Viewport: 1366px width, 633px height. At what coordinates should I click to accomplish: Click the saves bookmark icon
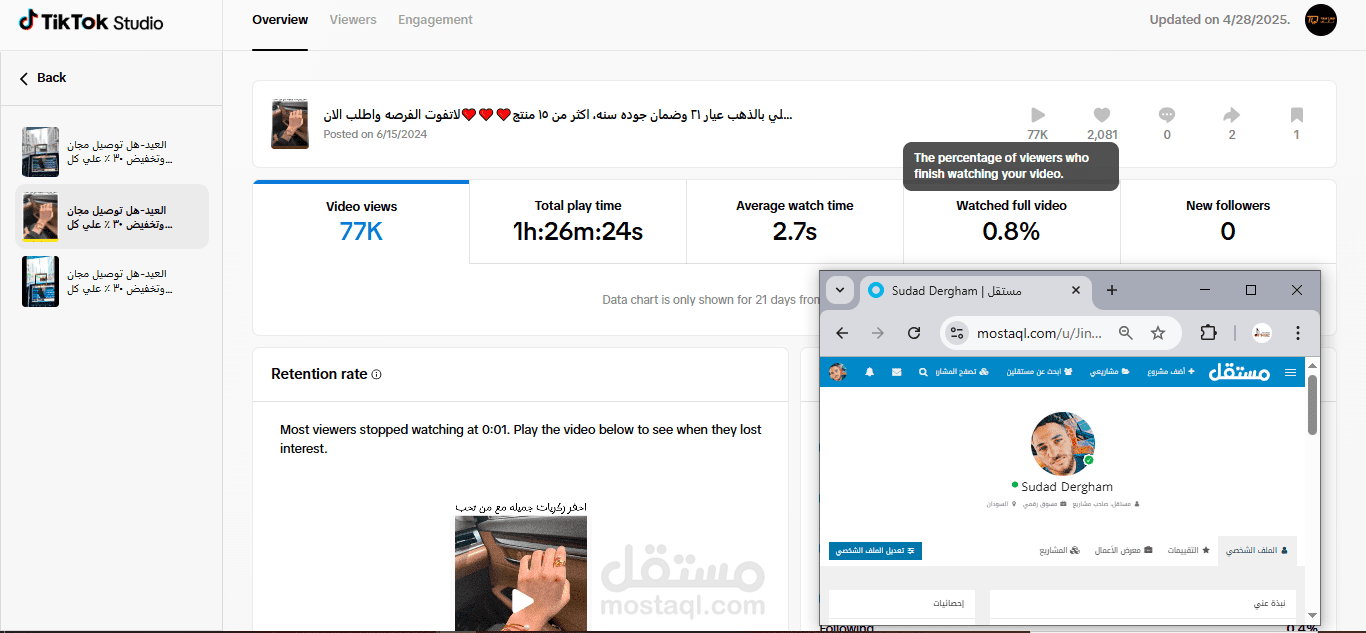pos(1297,115)
